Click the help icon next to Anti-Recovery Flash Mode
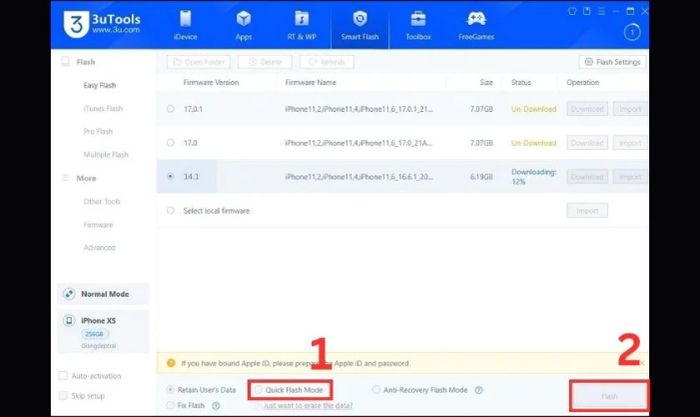 point(479,390)
